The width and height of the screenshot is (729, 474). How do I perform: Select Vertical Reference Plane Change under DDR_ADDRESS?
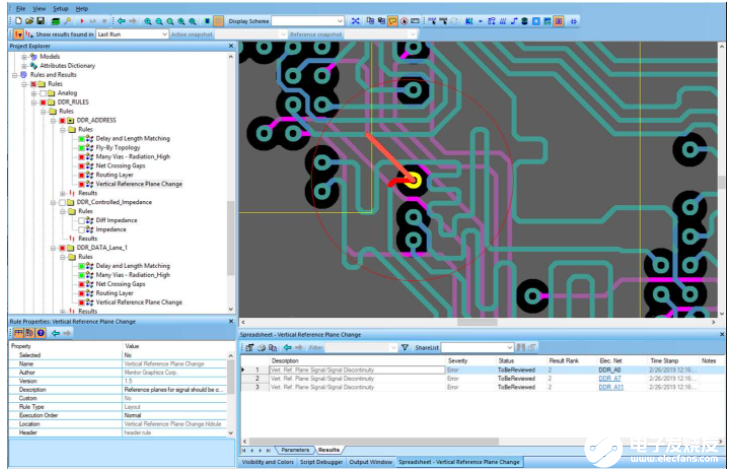[139, 184]
